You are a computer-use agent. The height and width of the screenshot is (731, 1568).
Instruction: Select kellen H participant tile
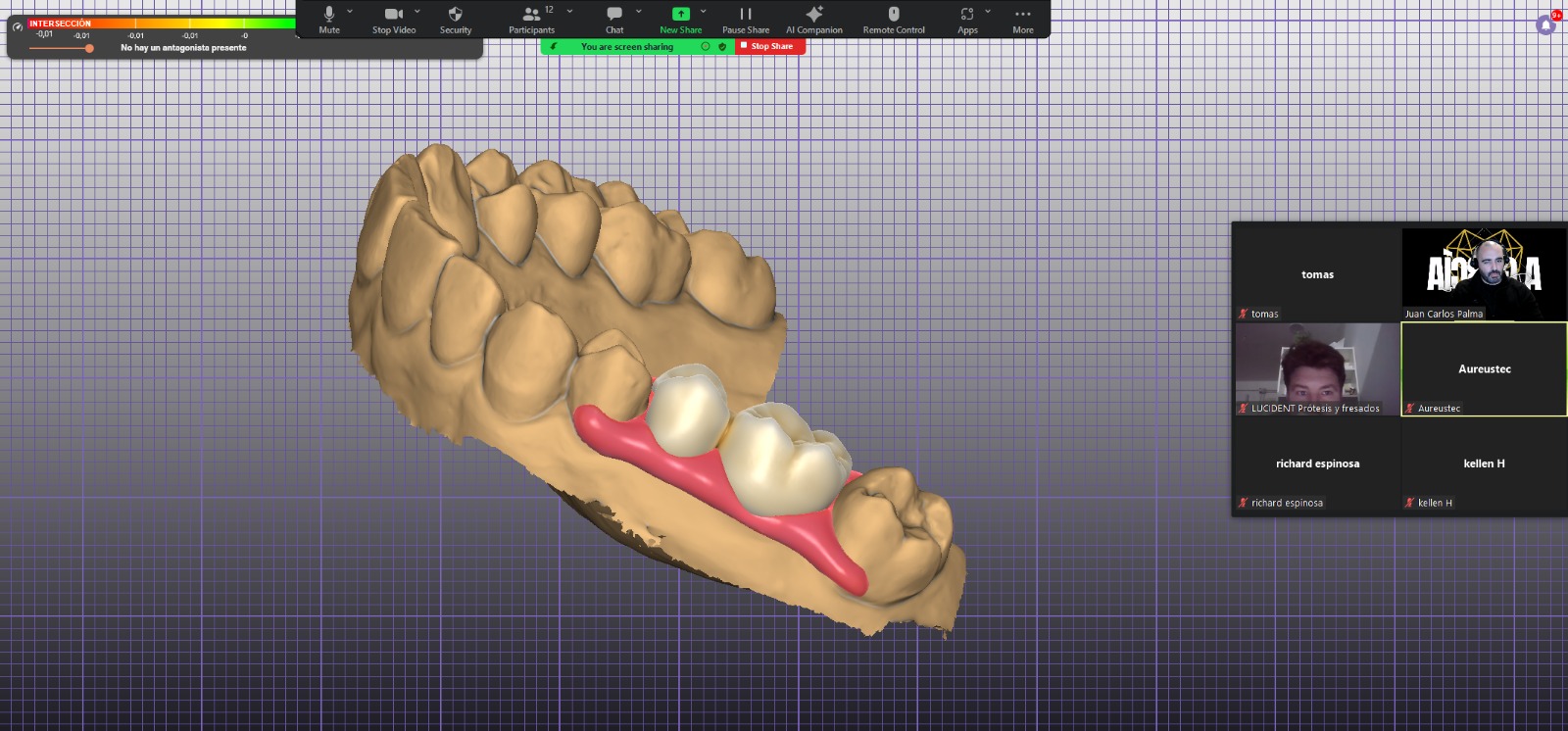1484,464
